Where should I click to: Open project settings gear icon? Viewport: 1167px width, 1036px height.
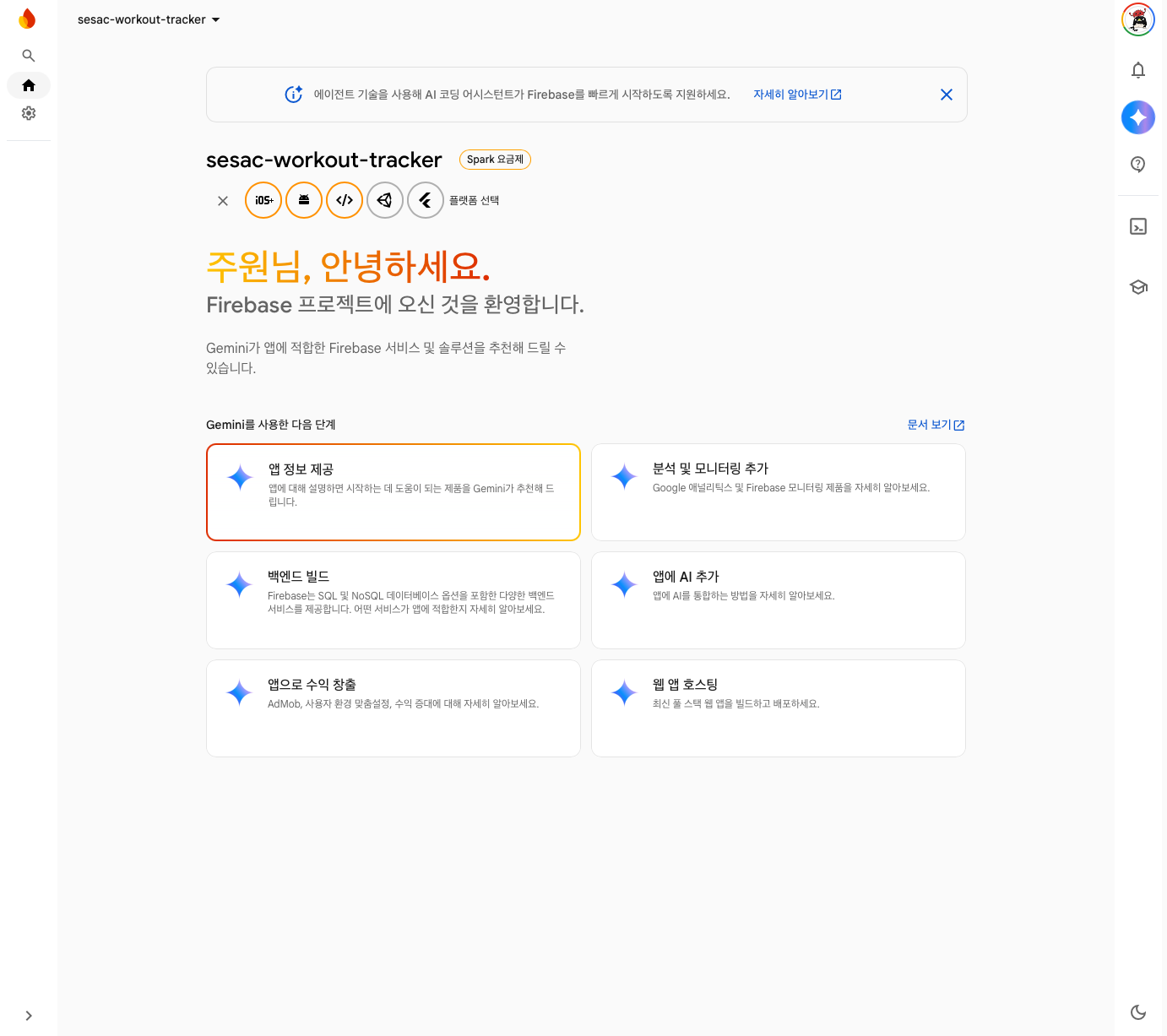click(x=29, y=113)
